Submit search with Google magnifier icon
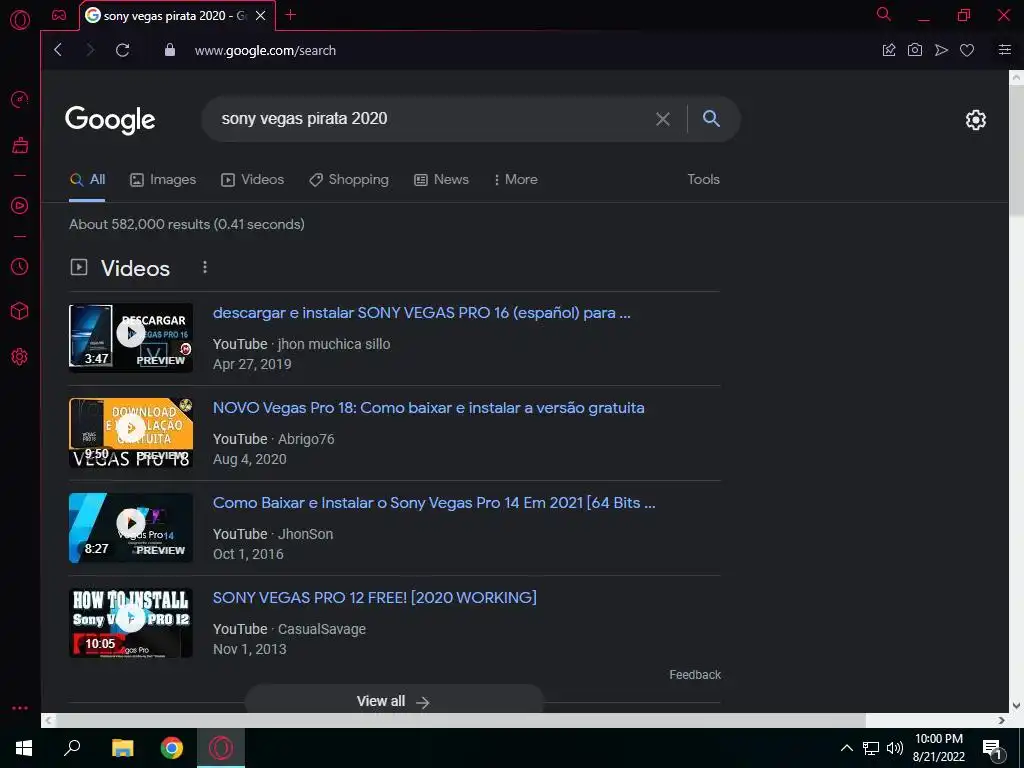 pyautogui.click(x=711, y=118)
